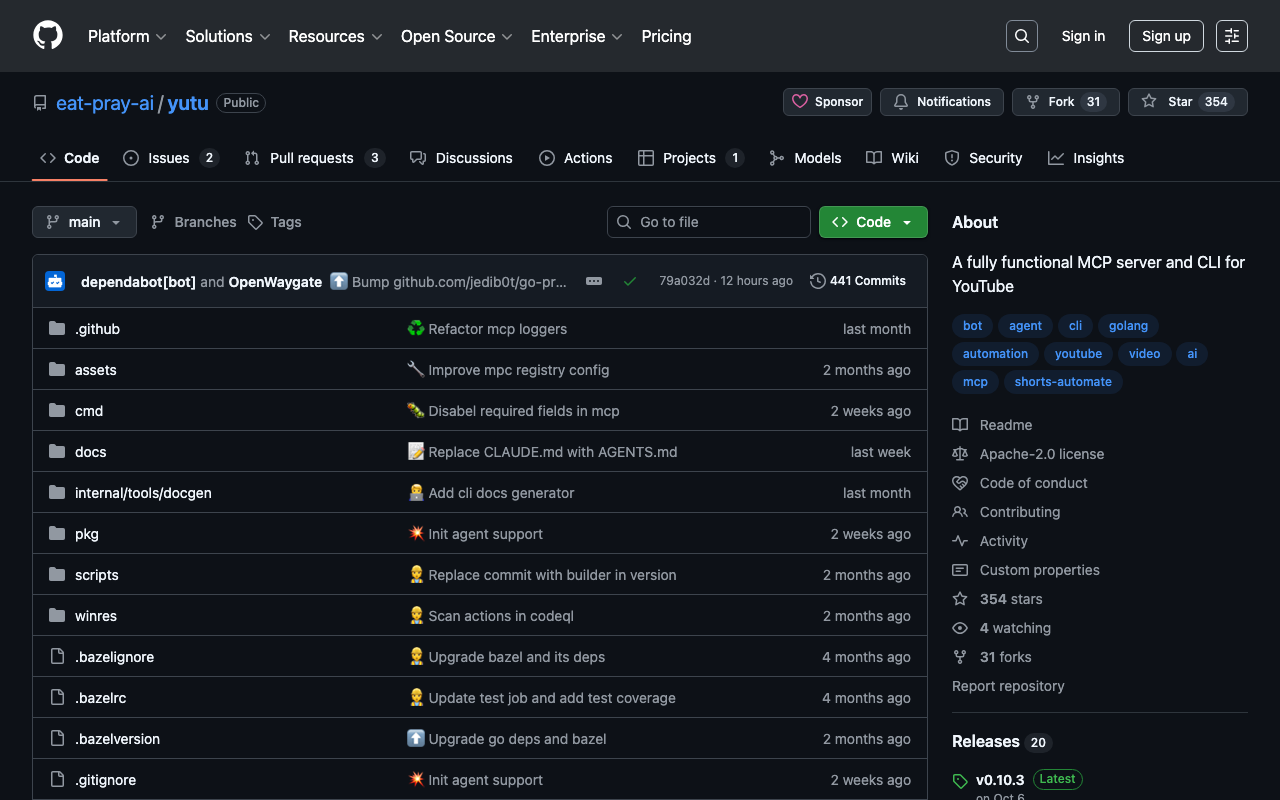1280x800 pixels.
Task: Open the main branch dropdown
Action: [x=84, y=222]
